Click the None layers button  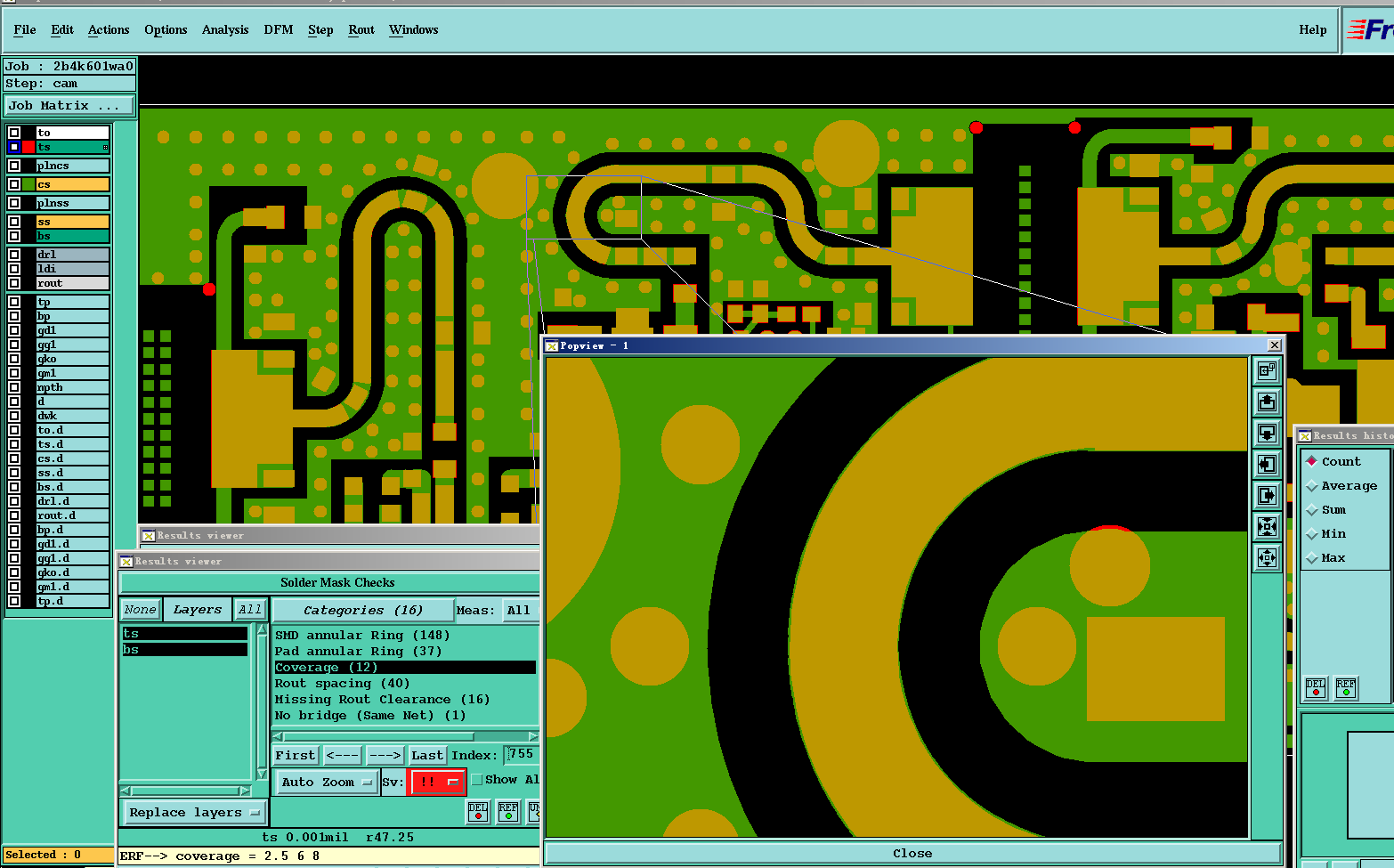point(141,610)
